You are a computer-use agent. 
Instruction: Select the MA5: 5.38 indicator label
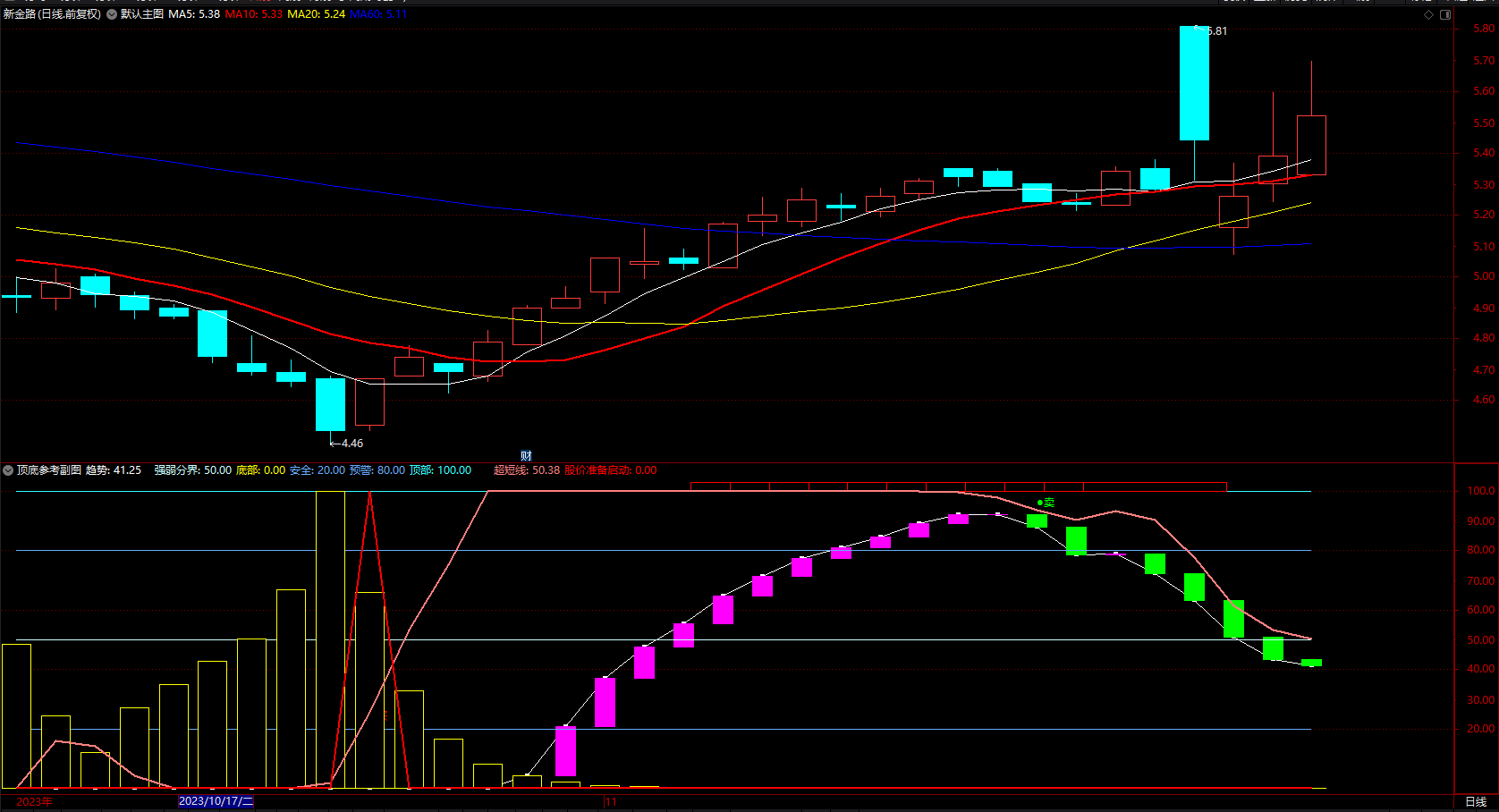[194, 14]
